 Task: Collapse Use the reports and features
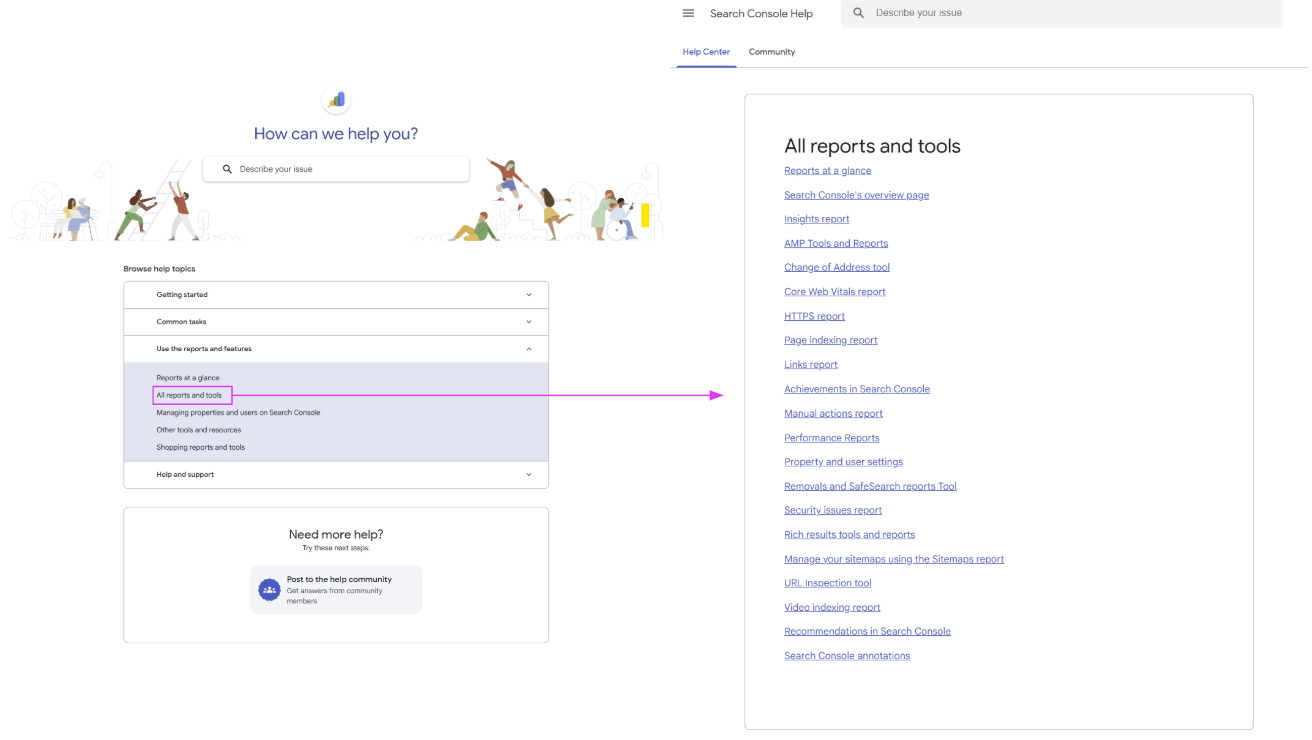336,349
